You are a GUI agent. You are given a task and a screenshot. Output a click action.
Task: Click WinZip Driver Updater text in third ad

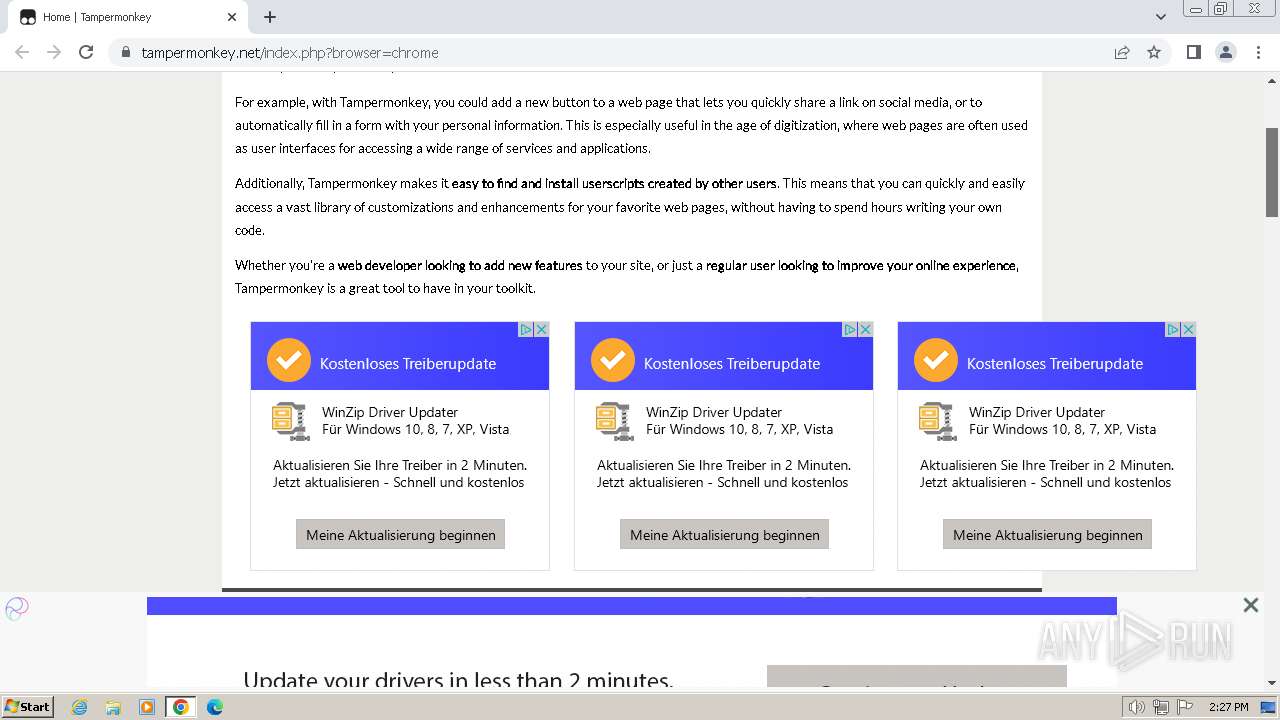[1037, 412]
